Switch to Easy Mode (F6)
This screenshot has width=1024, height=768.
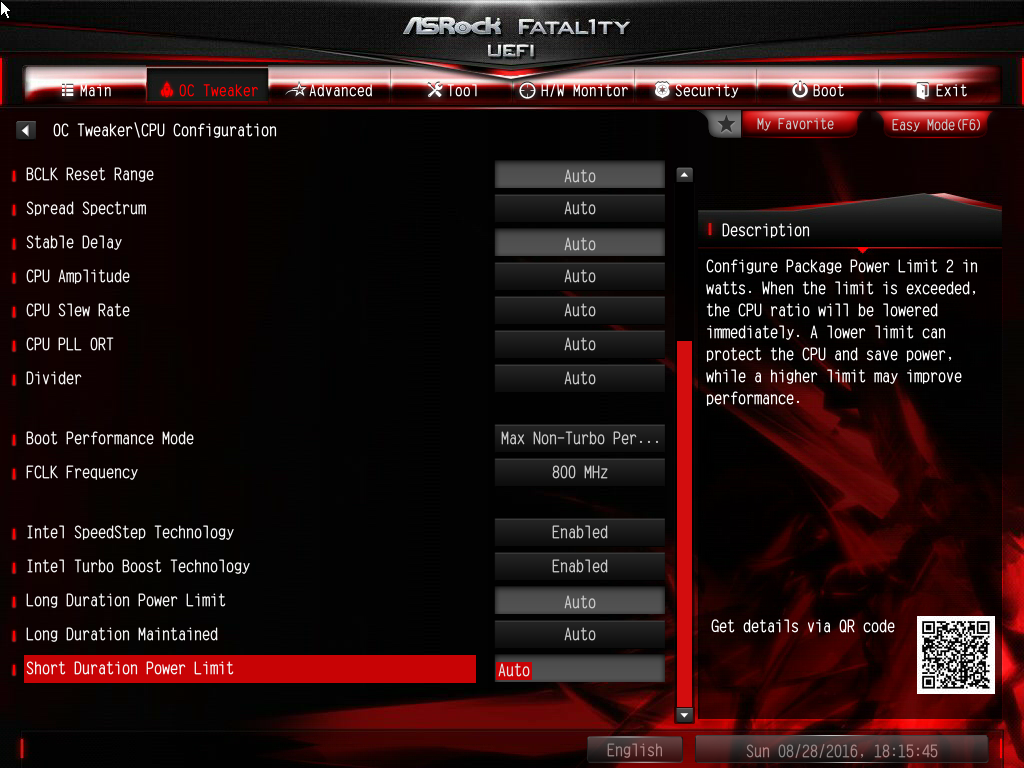tap(935, 125)
